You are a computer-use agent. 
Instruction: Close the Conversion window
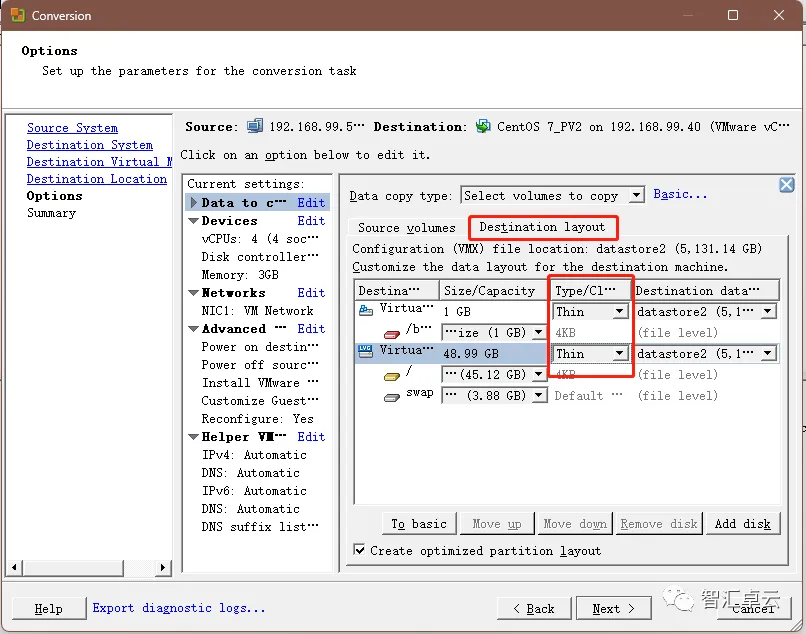click(x=779, y=15)
